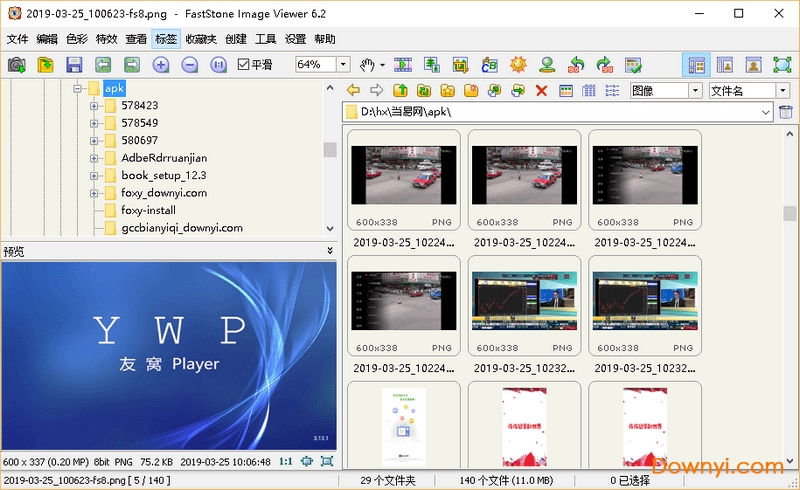
Task: Toggle the 1:1 actual size preview button
Action: coord(285,461)
